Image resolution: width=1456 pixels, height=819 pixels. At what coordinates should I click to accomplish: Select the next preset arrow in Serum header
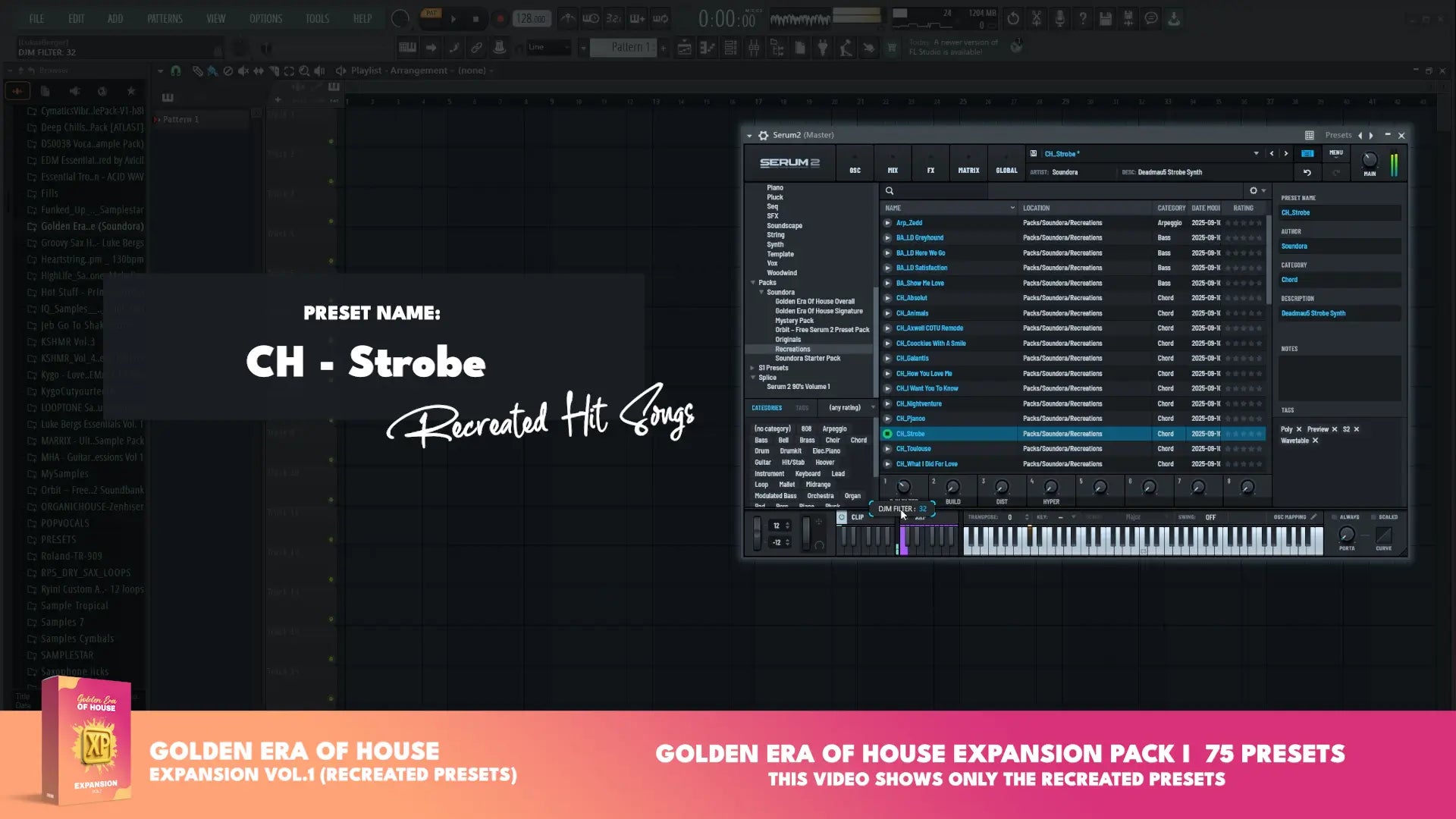coord(1286,153)
